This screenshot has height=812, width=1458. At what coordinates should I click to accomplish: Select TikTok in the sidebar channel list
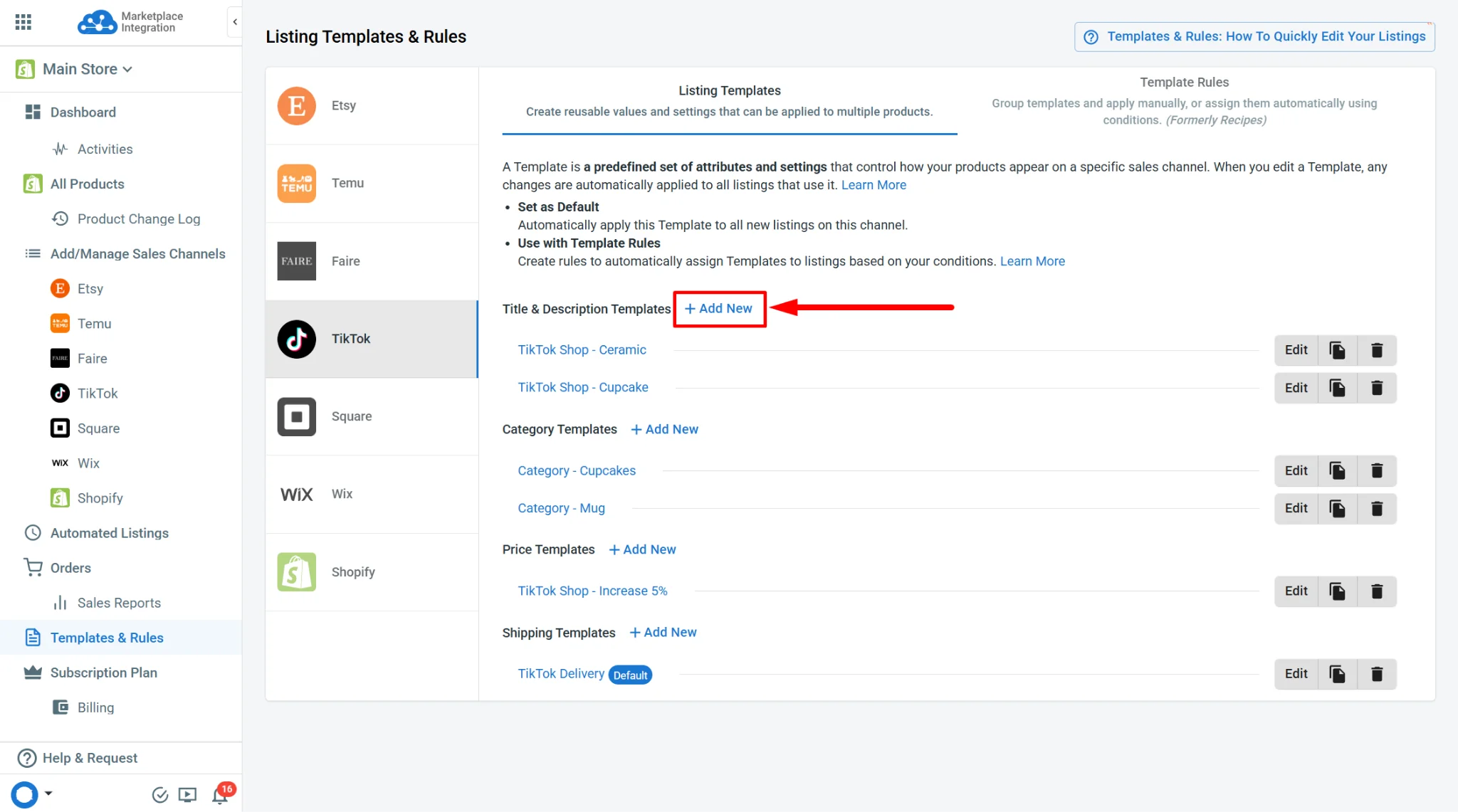point(98,394)
